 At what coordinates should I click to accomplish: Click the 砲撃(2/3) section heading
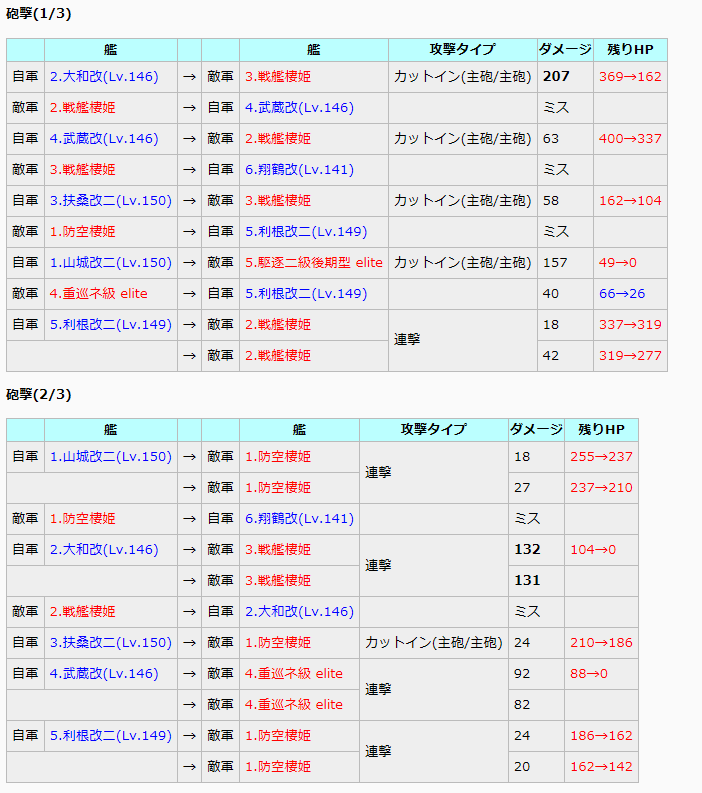(x=38, y=394)
